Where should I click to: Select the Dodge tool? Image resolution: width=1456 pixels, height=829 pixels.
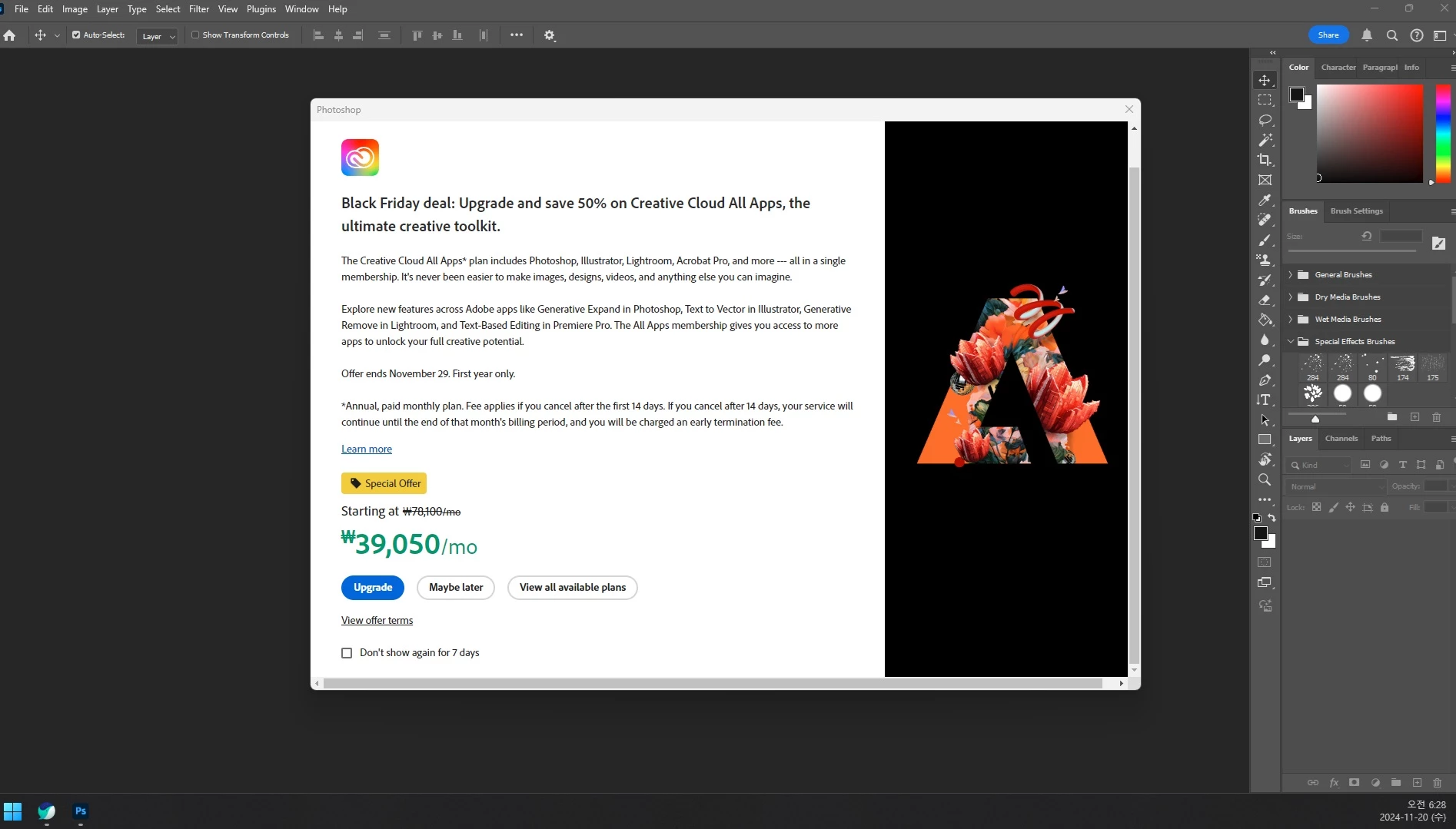click(x=1265, y=360)
